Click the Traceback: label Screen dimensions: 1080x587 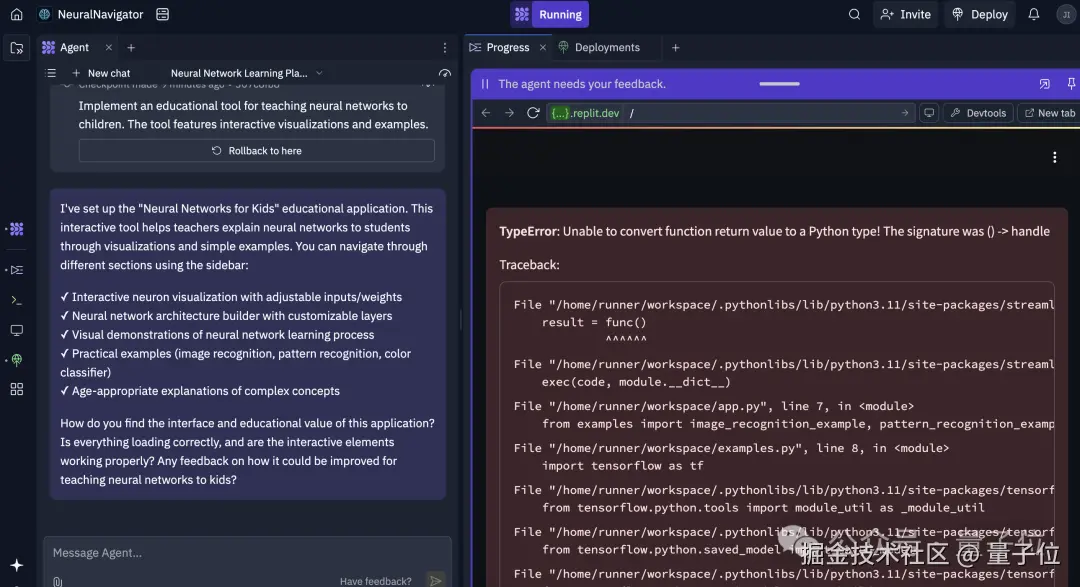click(x=529, y=265)
